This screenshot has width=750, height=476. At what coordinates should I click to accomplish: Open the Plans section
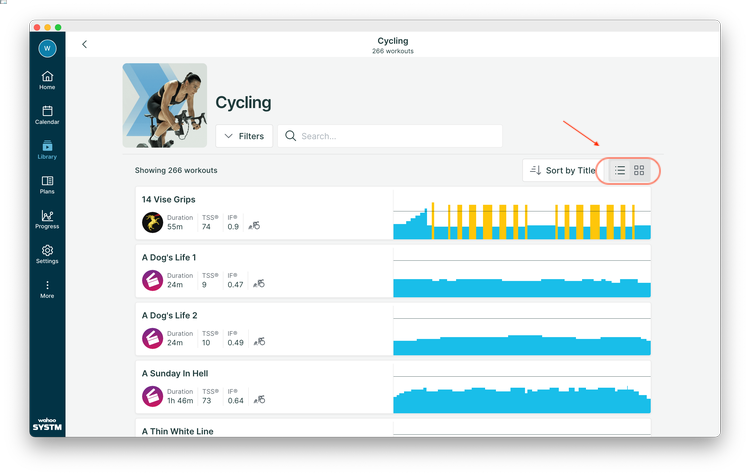click(47, 185)
